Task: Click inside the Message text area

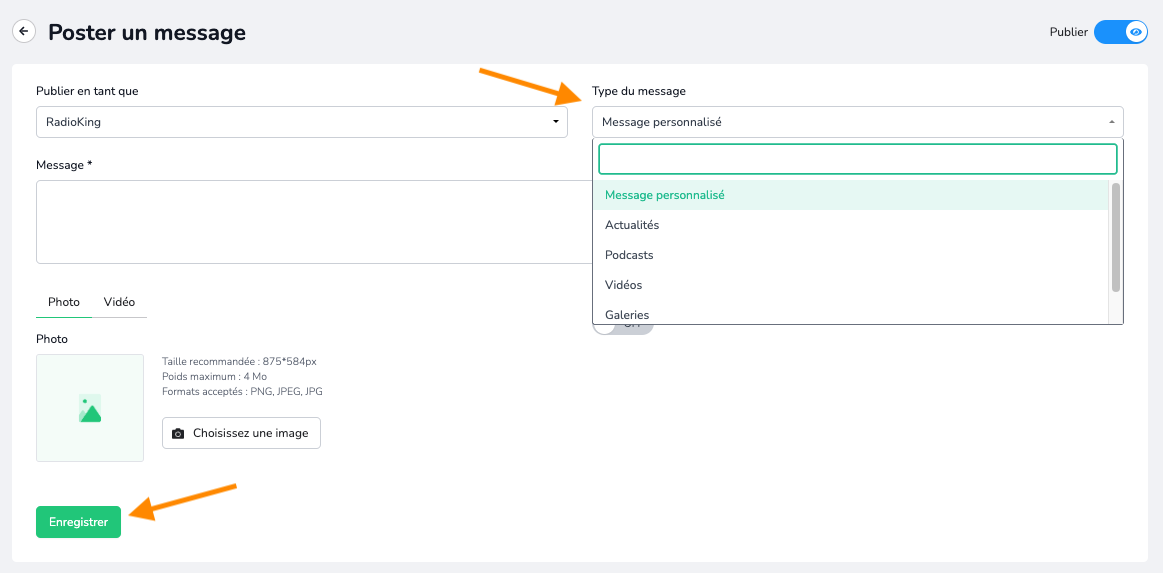Action: [314, 222]
